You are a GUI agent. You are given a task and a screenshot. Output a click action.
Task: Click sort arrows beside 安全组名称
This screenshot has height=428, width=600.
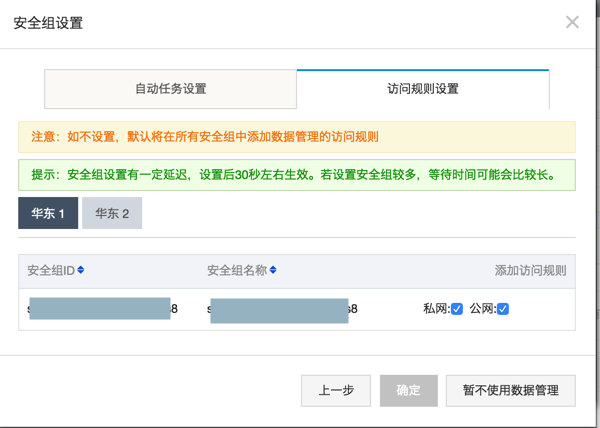[273, 270]
